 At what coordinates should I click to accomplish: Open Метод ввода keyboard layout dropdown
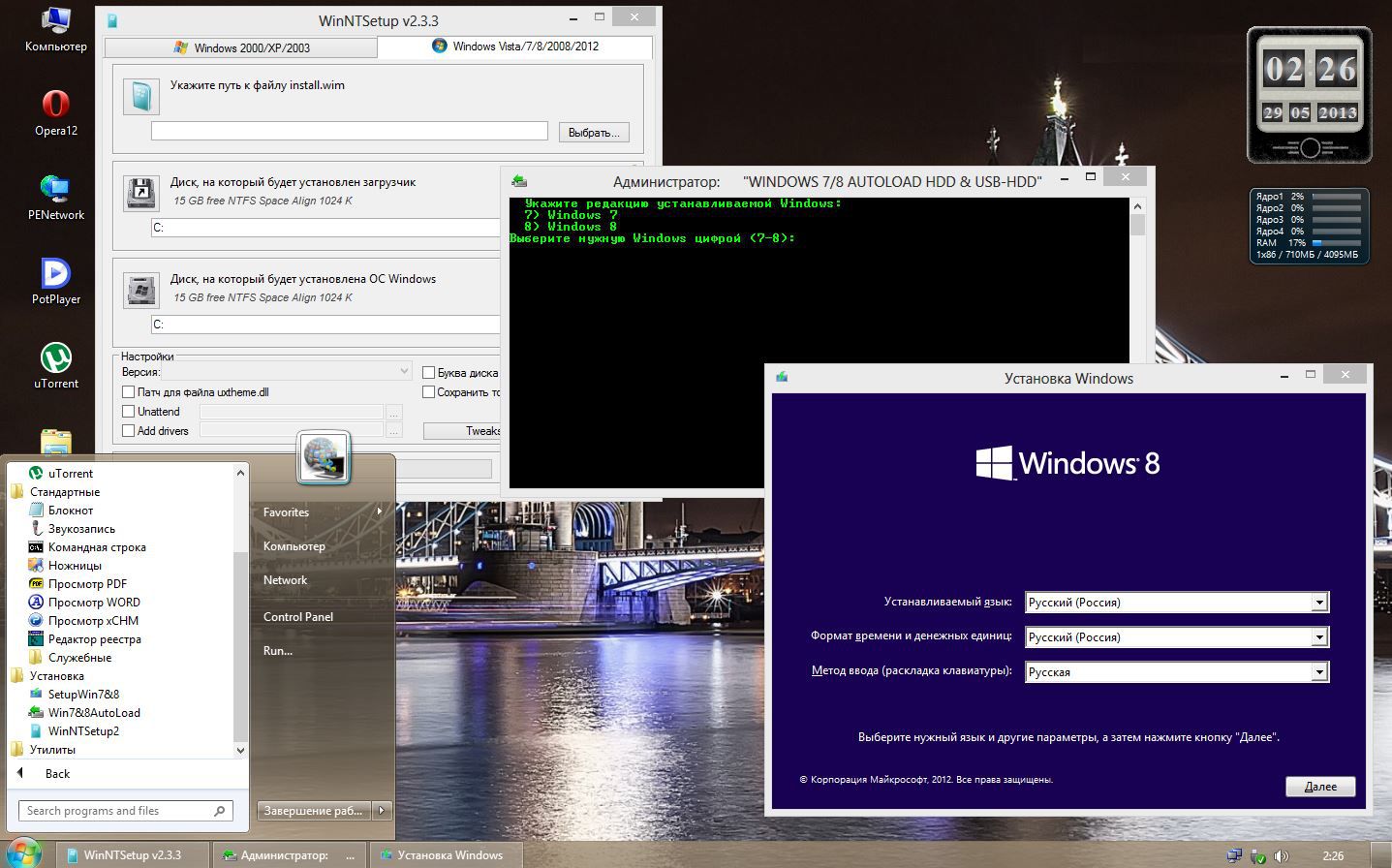1177,672
